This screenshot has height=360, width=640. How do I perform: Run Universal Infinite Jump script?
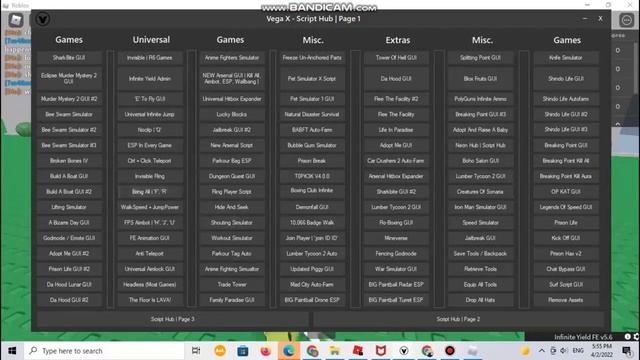tap(150, 114)
